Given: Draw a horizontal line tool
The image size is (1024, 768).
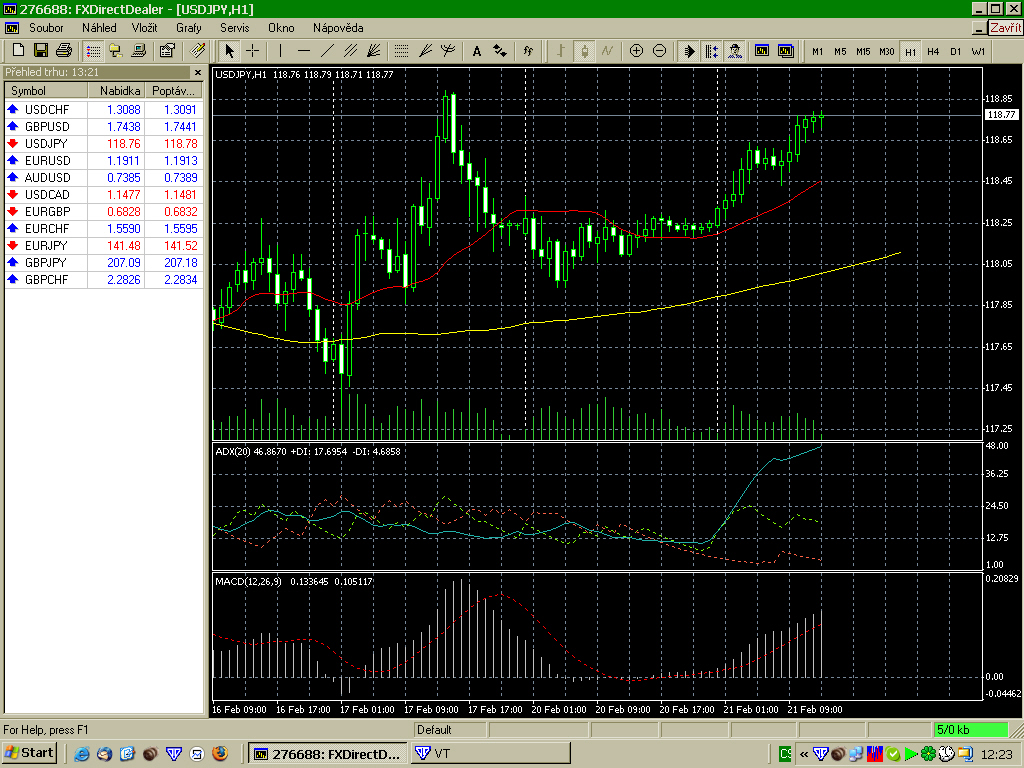Looking at the screenshot, I should [x=304, y=50].
